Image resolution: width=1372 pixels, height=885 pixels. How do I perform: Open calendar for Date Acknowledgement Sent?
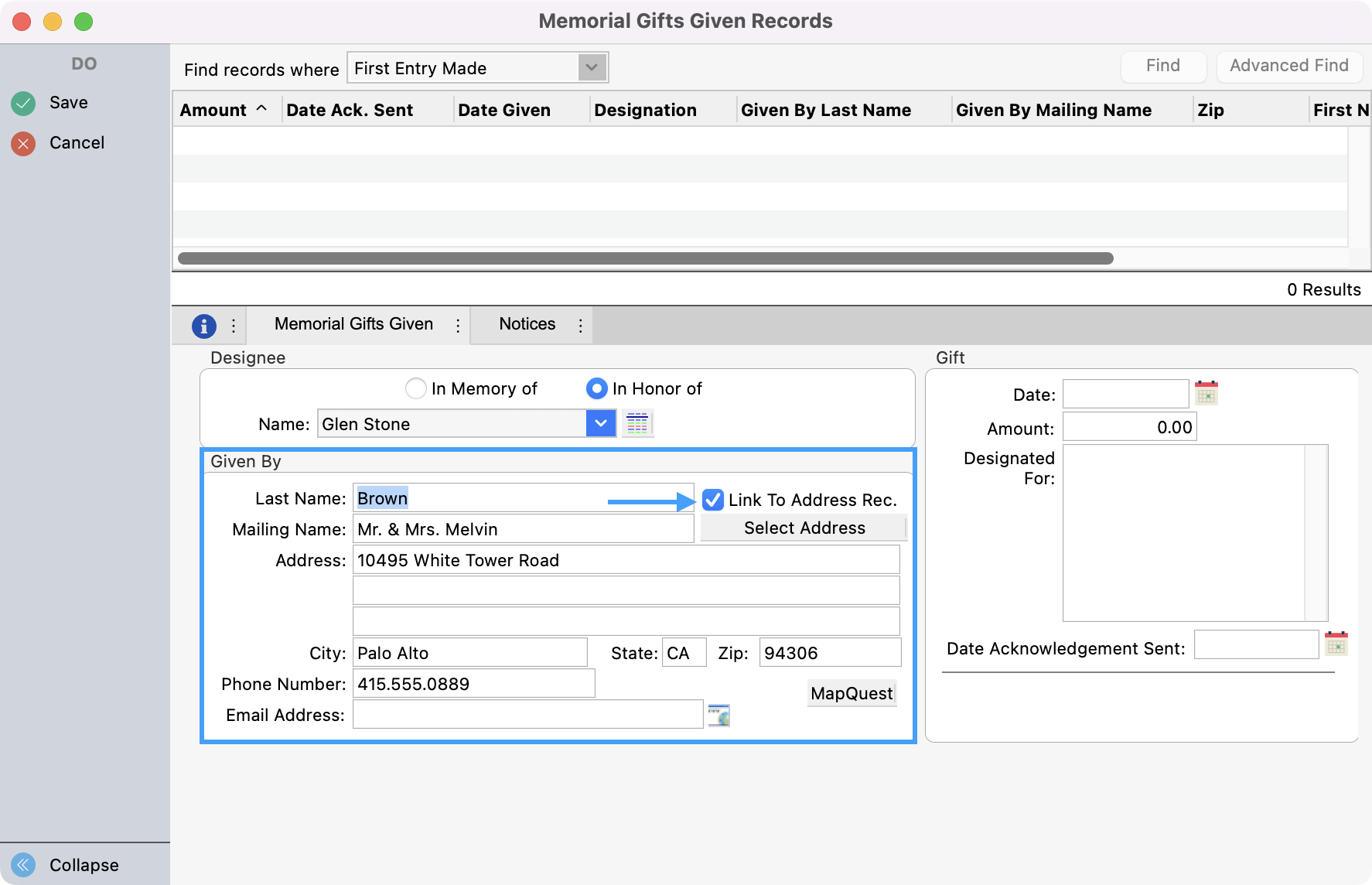click(x=1336, y=644)
